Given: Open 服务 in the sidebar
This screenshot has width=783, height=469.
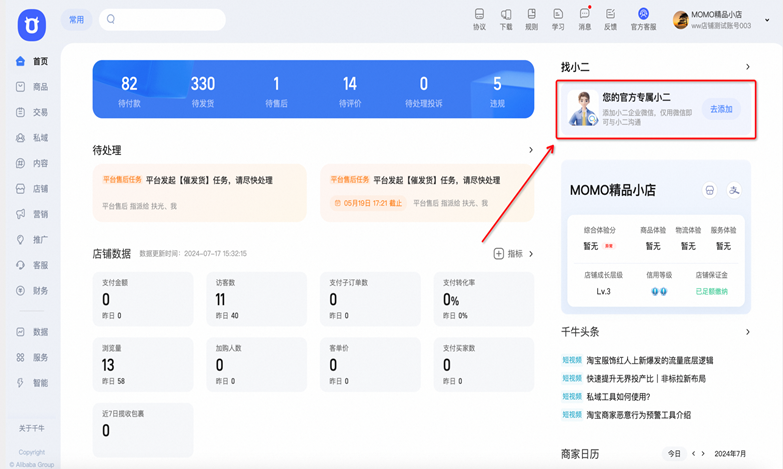Looking at the screenshot, I should (32, 357).
